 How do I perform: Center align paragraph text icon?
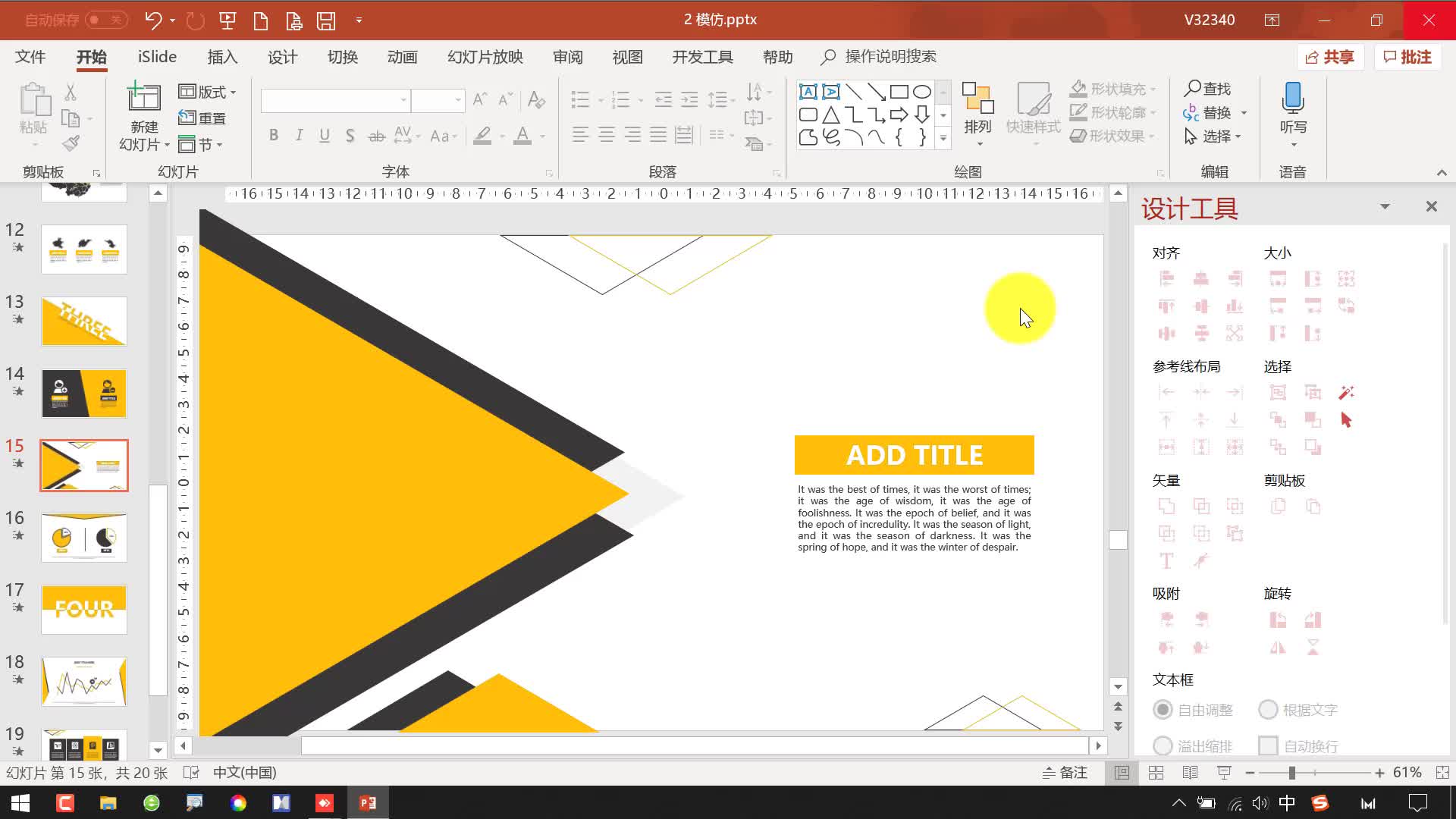point(606,136)
